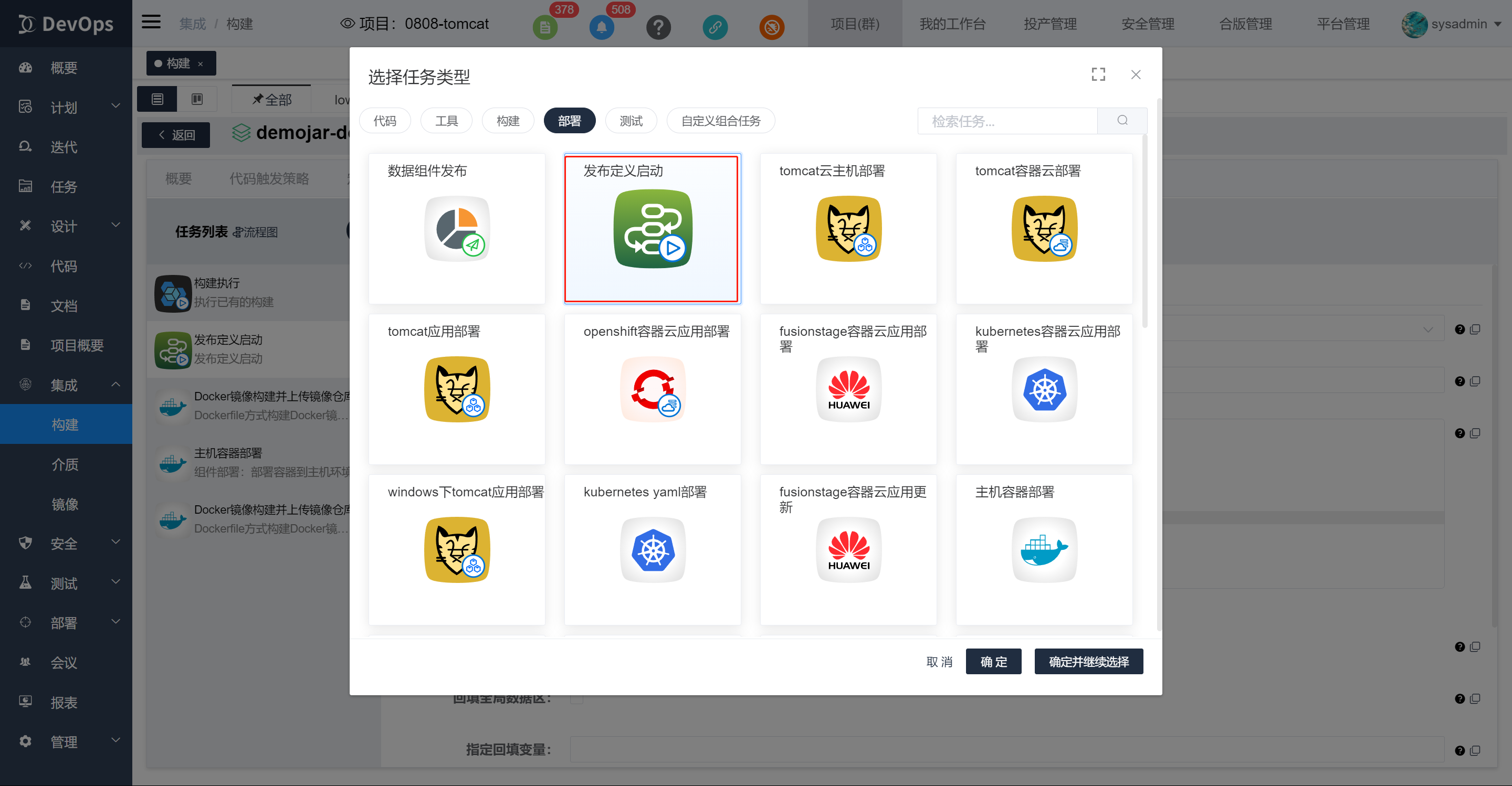Click 取消 to cancel
Viewport: 1512px width, 786px height.
tap(939, 662)
